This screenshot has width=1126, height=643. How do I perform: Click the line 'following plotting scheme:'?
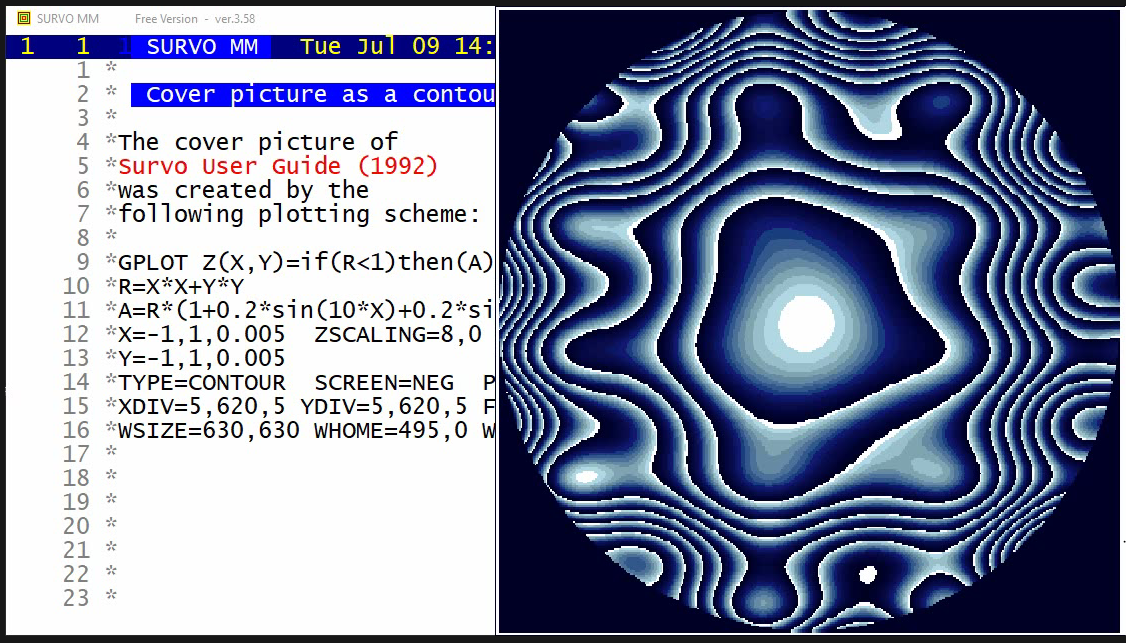[x=299, y=214]
